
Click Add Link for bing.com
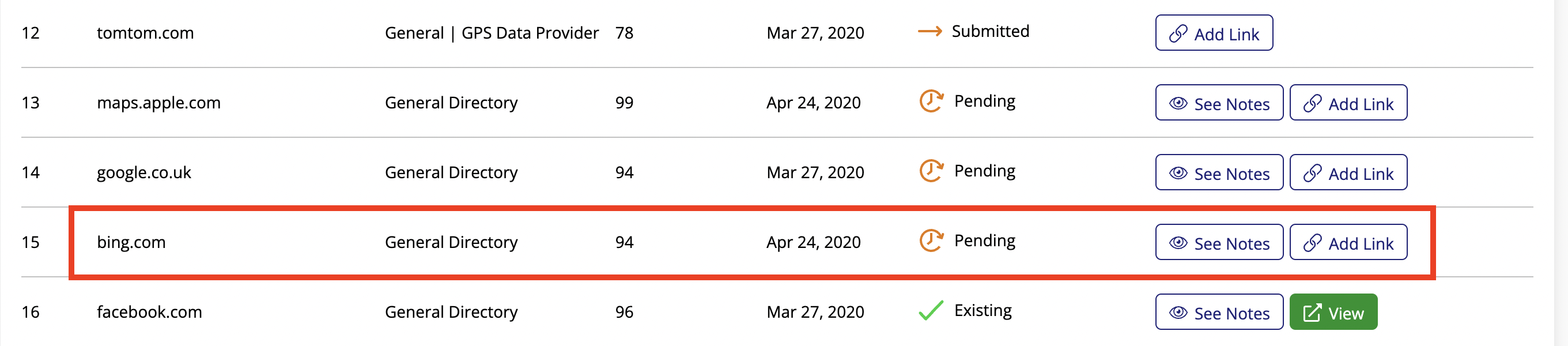1348,242
